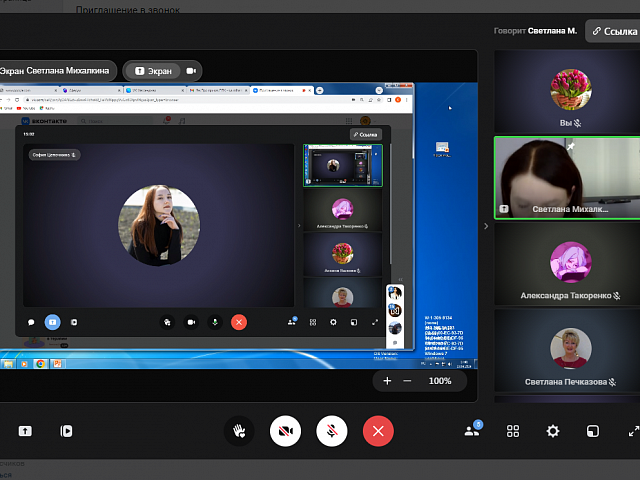Open the participants list icon
Viewport: 640px width, 480px height.
coord(473,430)
